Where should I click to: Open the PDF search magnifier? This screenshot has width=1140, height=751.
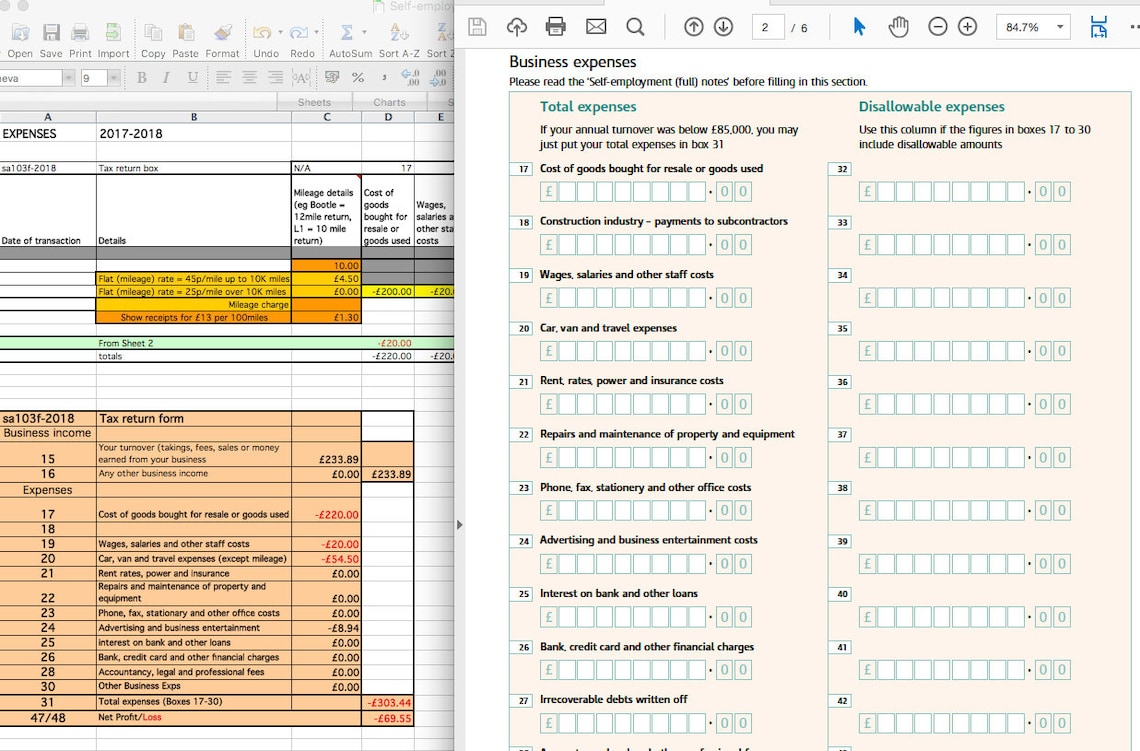point(633,27)
